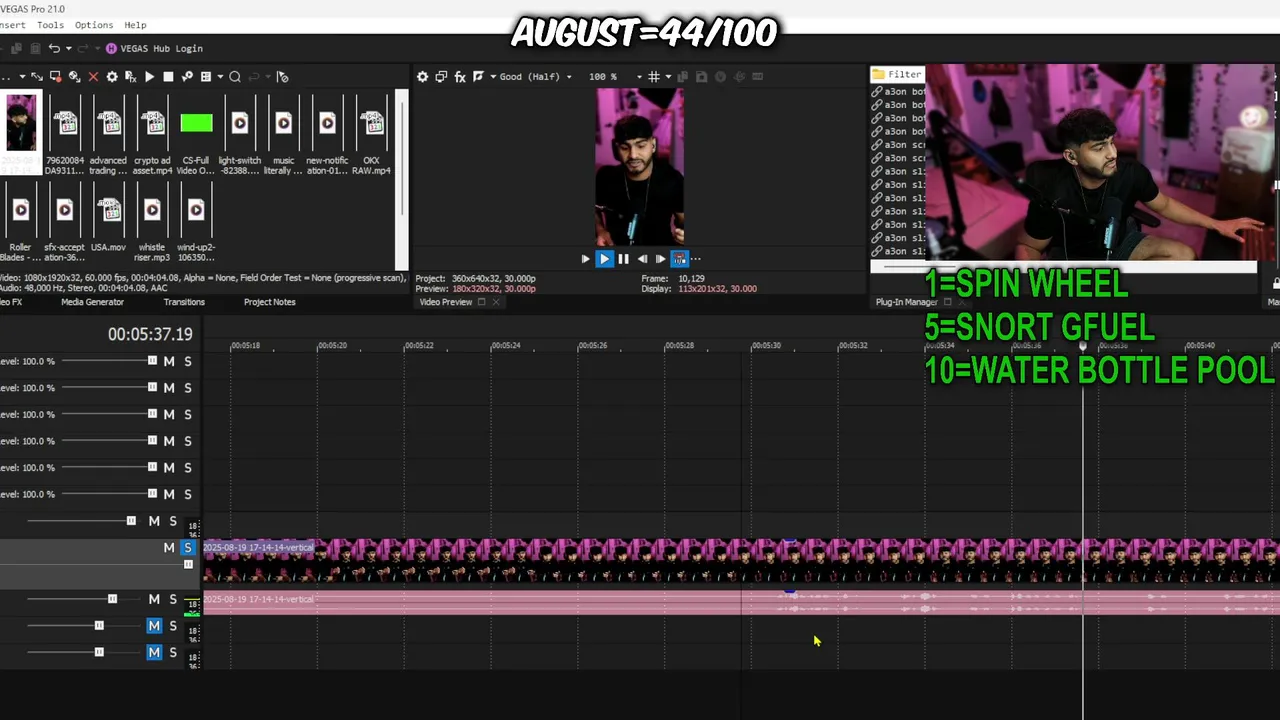The image size is (1280, 720).
Task: Expand the Split Screen View dropdown arrow
Action: (493, 76)
